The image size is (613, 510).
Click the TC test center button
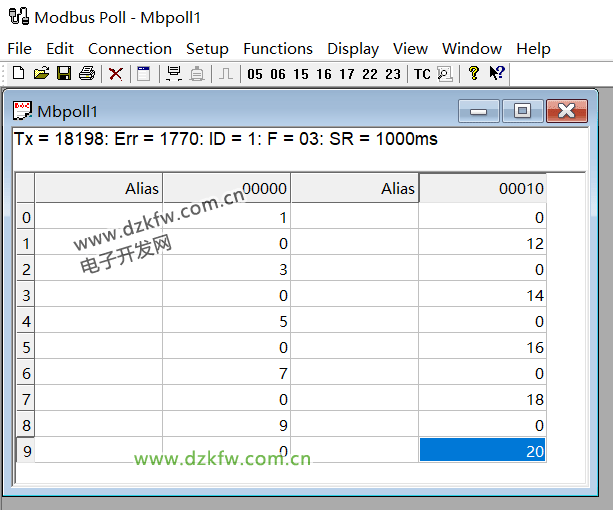point(422,74)
